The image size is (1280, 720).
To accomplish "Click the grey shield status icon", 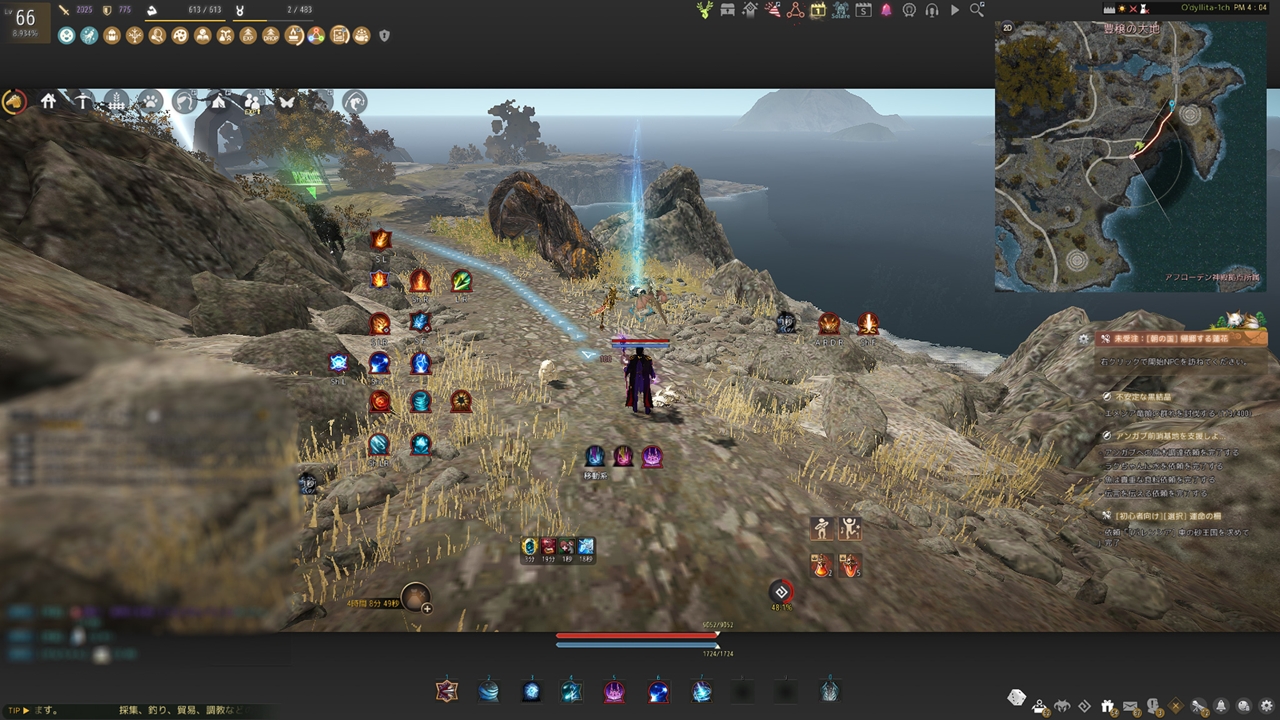I will point(385,36).
